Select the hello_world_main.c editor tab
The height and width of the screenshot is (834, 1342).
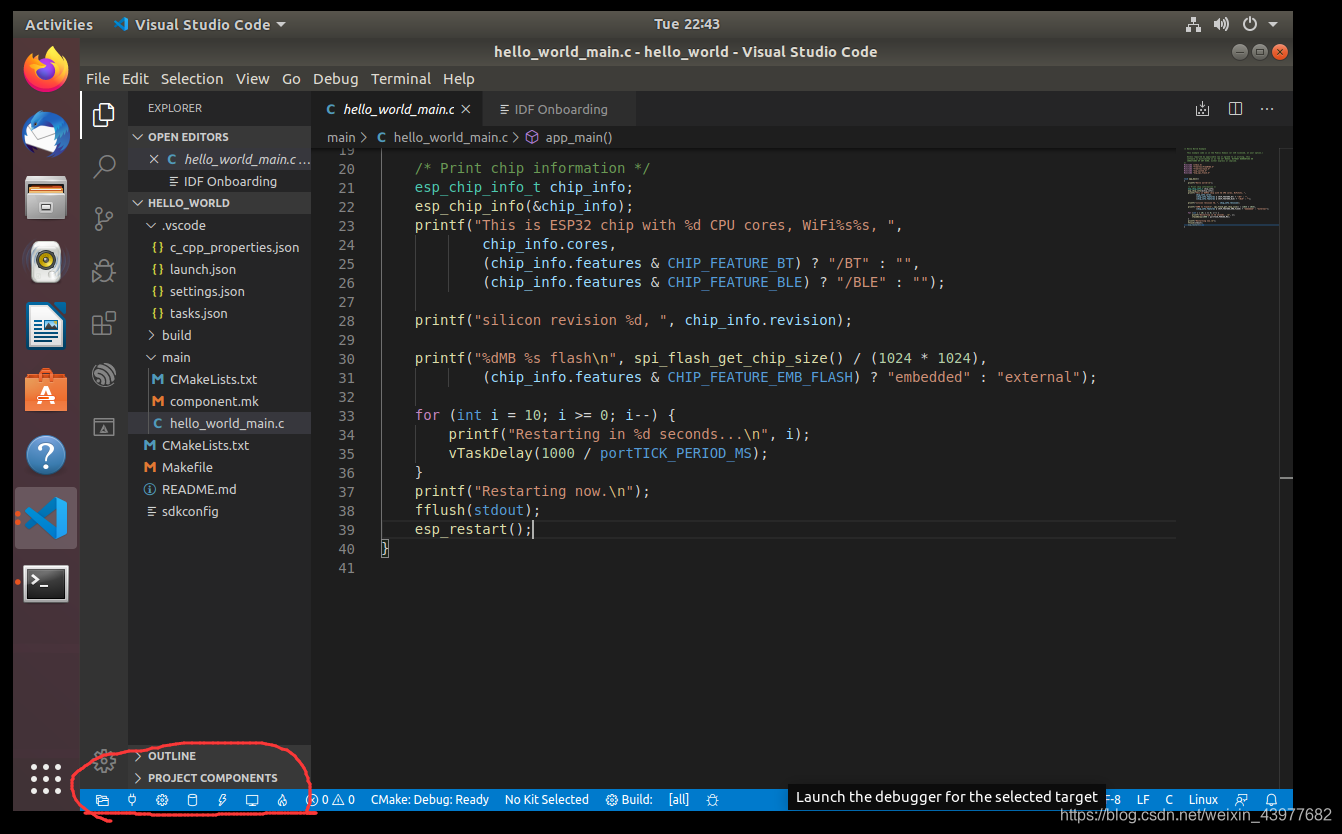[397, 109]
